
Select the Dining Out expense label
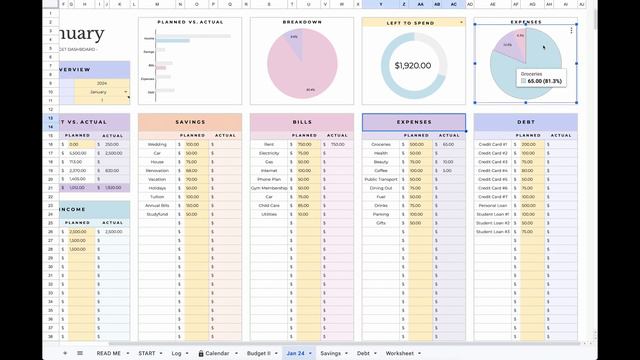tap(381, 188)
